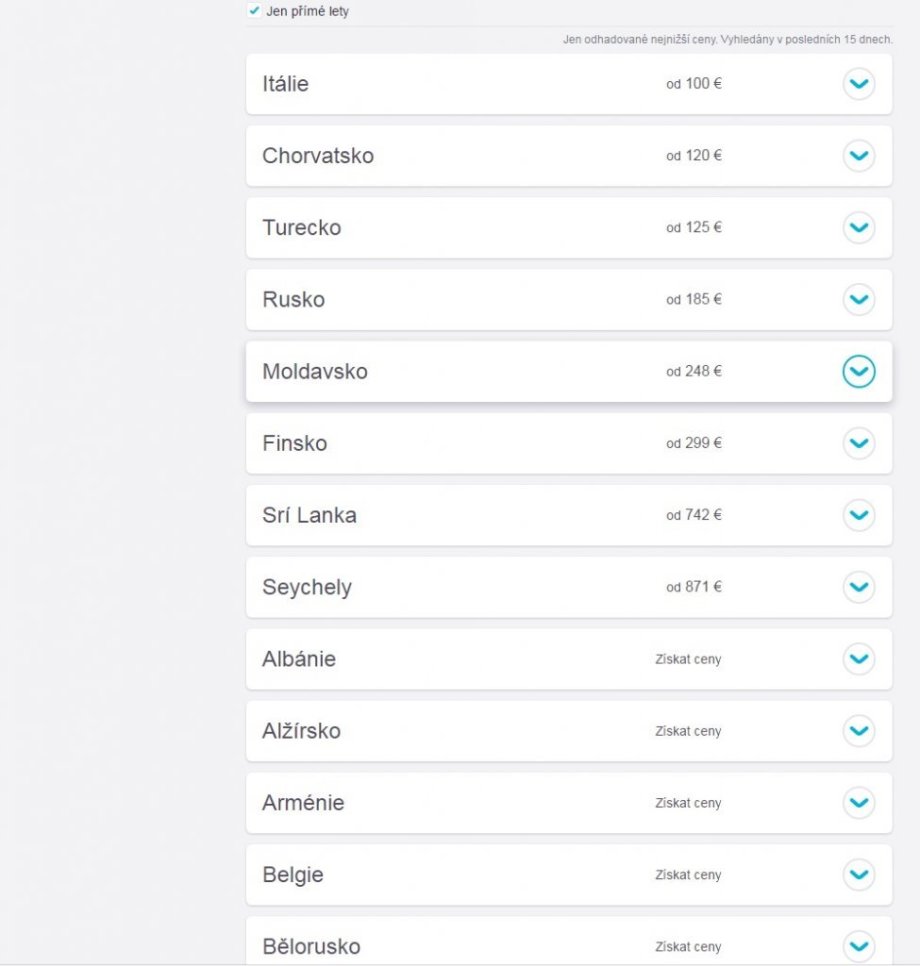
Task: Click the Bělorusko destination name
Action: tap(311, 946)
